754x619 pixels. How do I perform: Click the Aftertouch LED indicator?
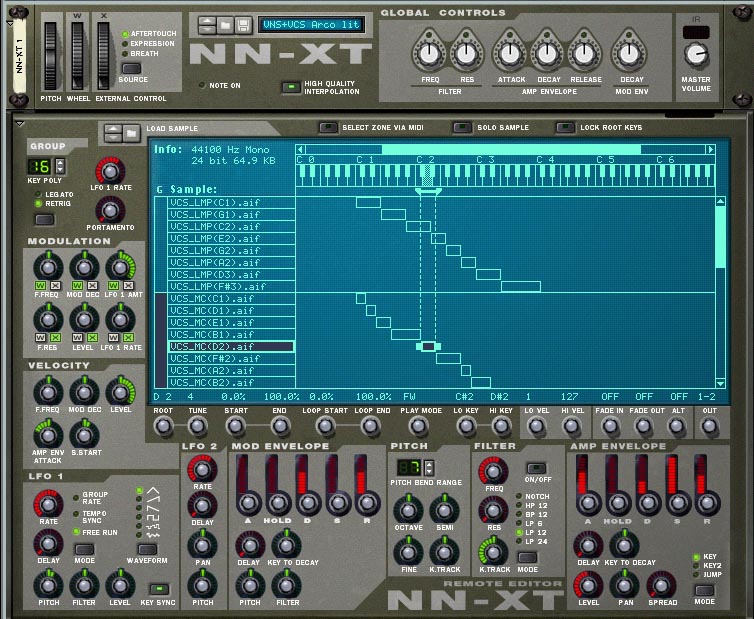coord(125,34)
